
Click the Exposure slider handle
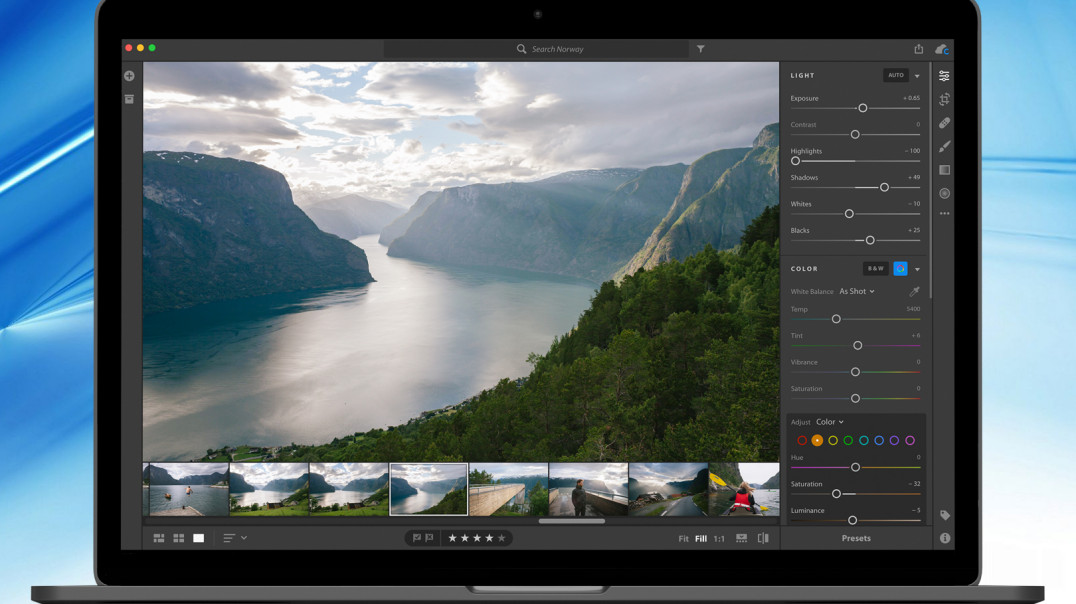click(x=863, y=108)
